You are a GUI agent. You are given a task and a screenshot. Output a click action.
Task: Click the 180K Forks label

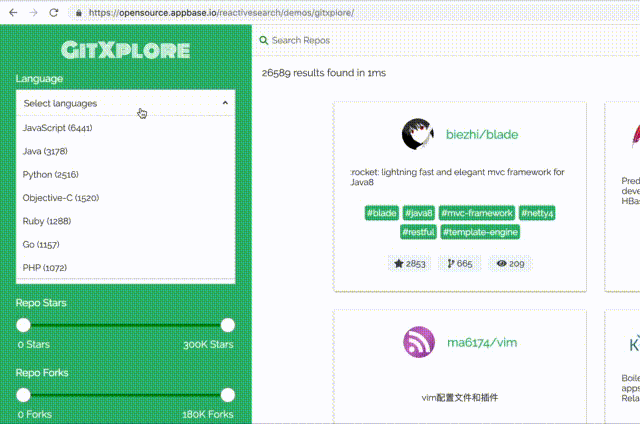tap(208, 414)
